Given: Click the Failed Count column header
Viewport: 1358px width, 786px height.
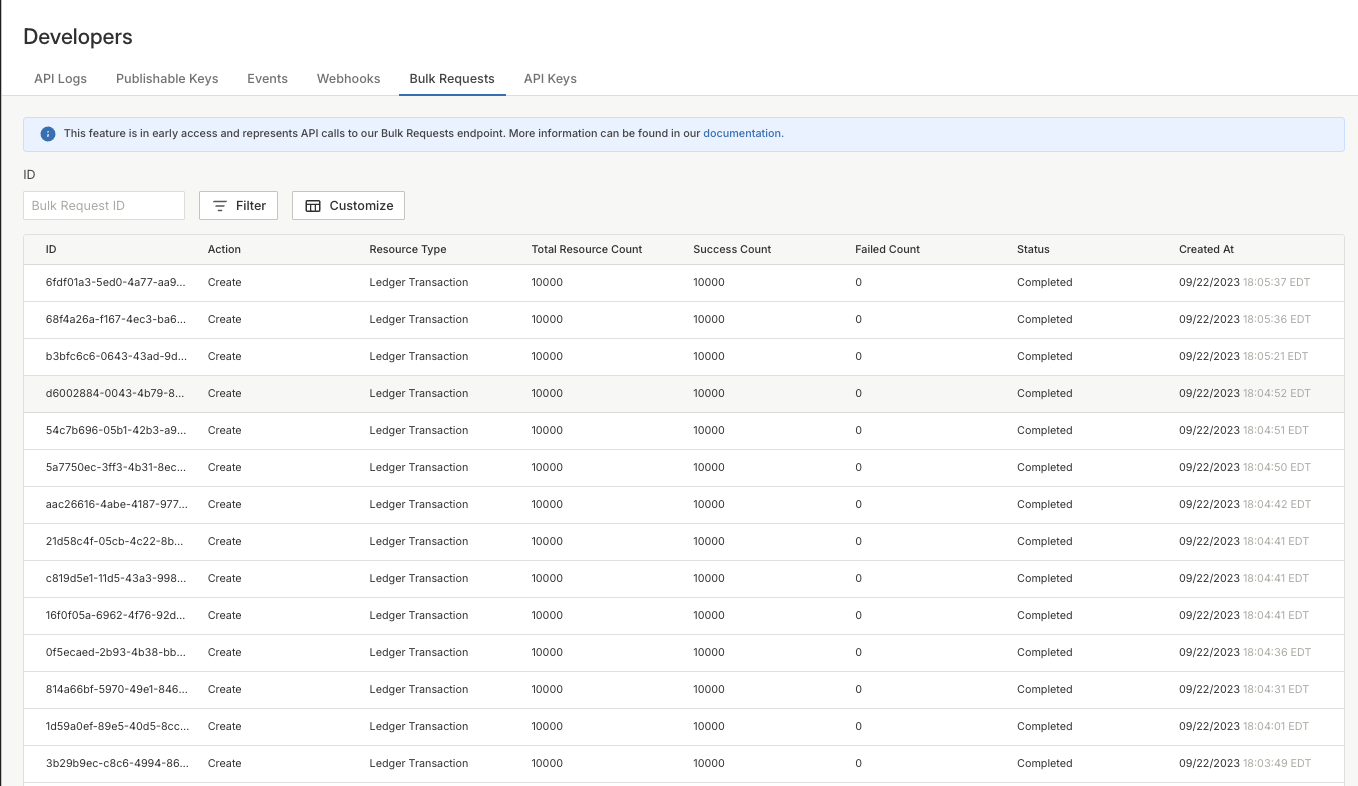Looking at the screenshot, I should (x=887, y=249).
